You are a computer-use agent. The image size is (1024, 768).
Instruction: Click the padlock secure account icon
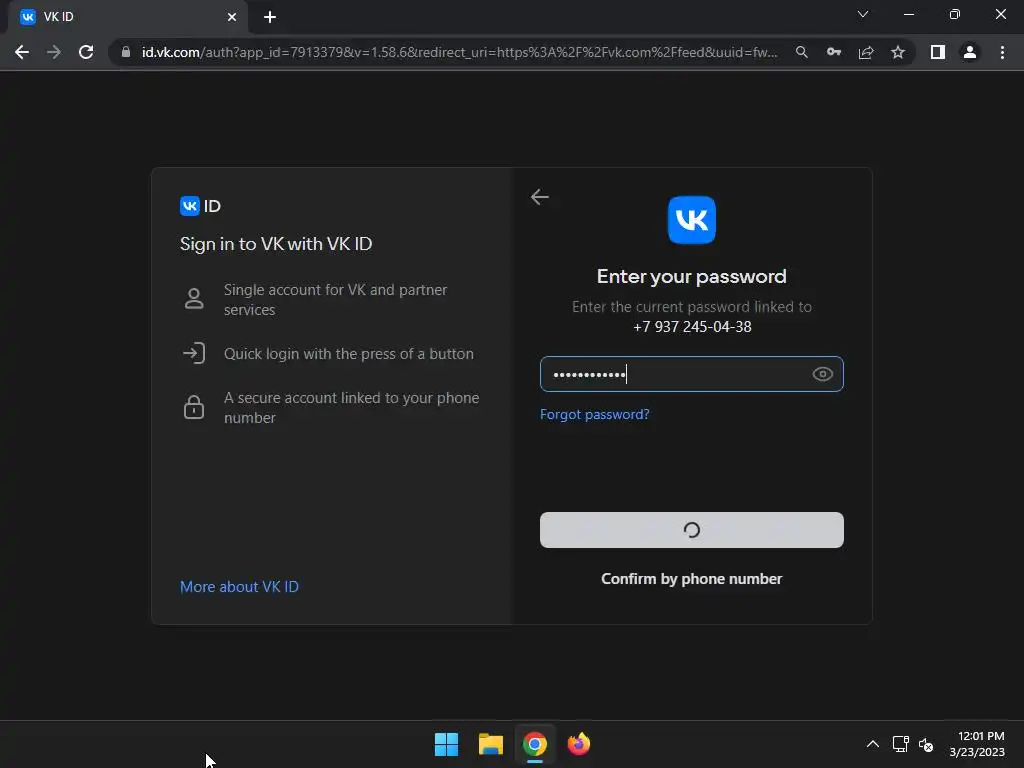click(194, 407)
